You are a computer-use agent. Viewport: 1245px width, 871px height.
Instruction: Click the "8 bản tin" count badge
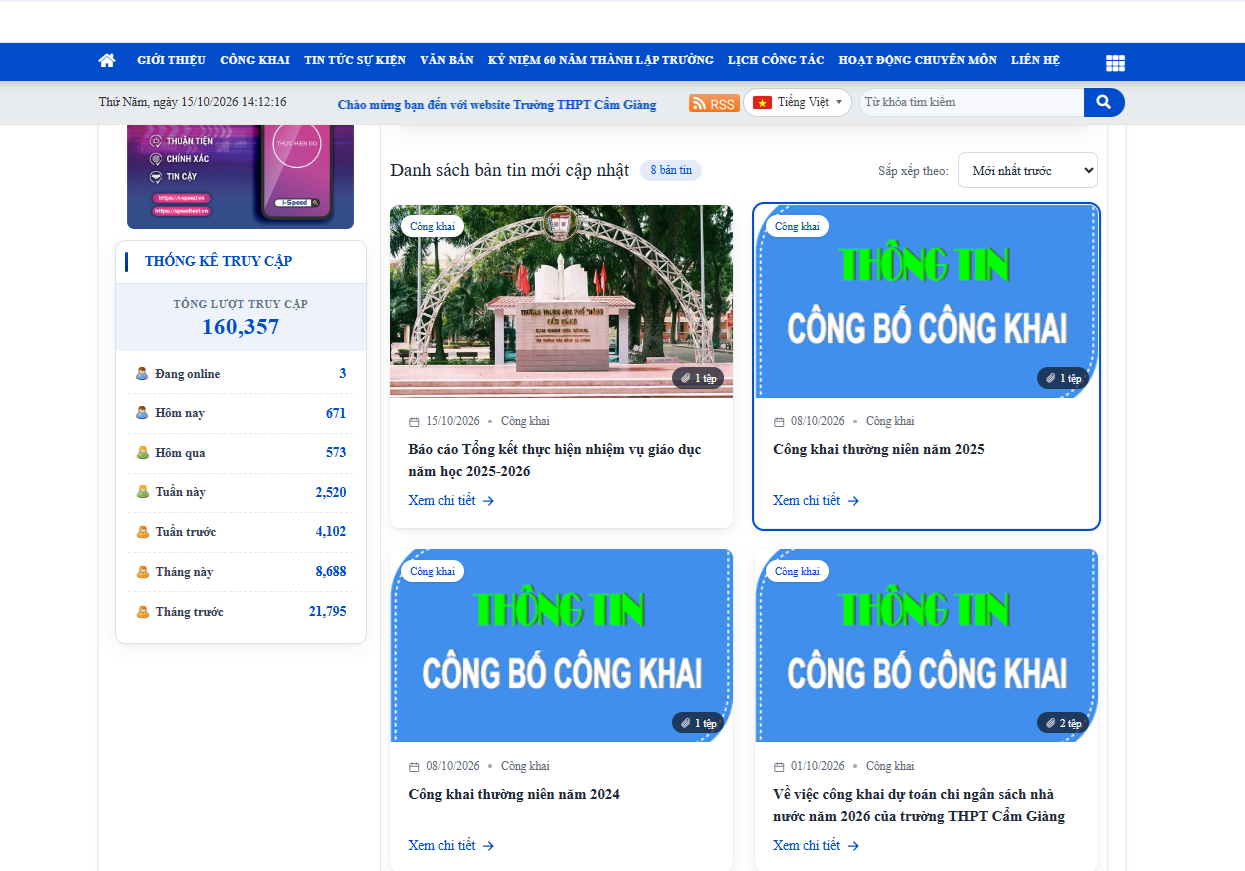coord(671,170)
